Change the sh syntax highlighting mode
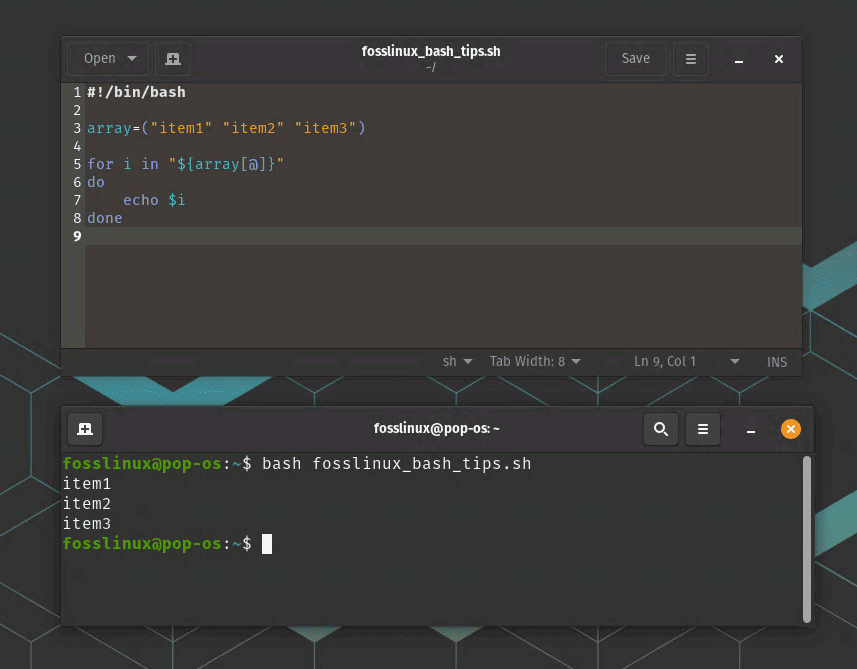Viewport: 857px width, 669px height. tap(457, 361)
